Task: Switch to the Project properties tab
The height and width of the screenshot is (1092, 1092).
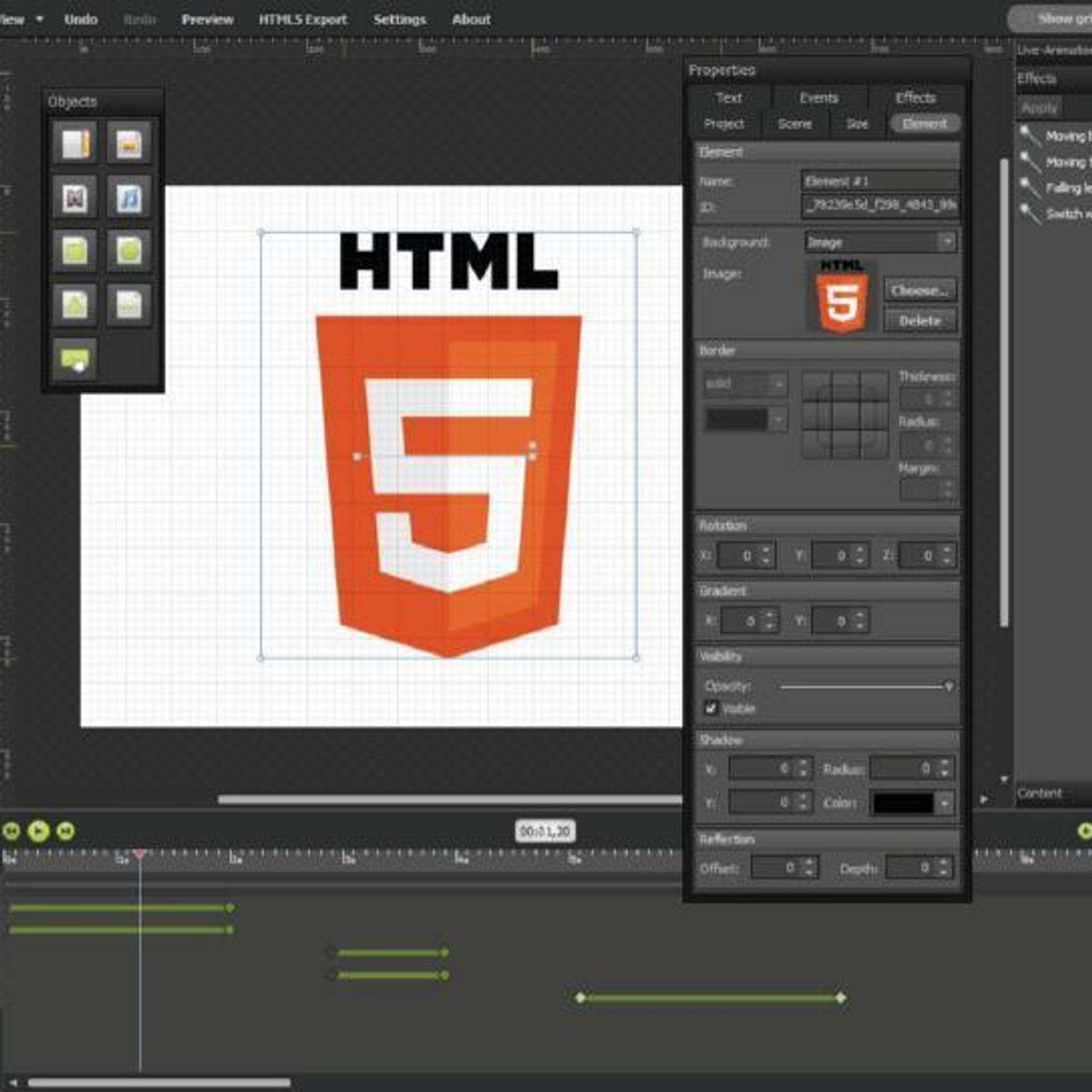Action: [723, 124]
